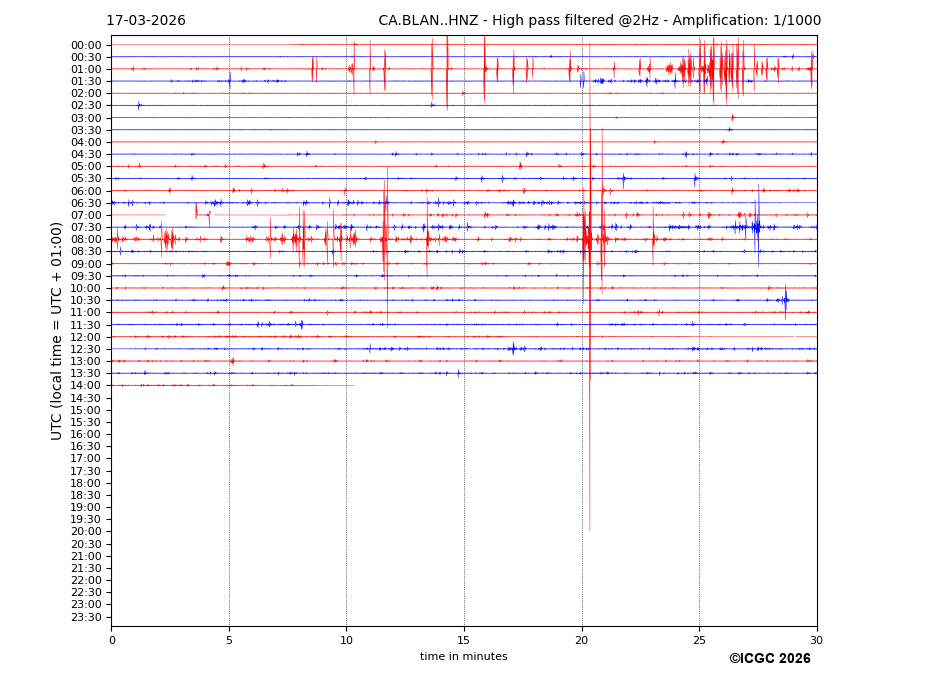Click the 0 minute x-axis tick label
The image size is (927, 696).
point(112,640)
